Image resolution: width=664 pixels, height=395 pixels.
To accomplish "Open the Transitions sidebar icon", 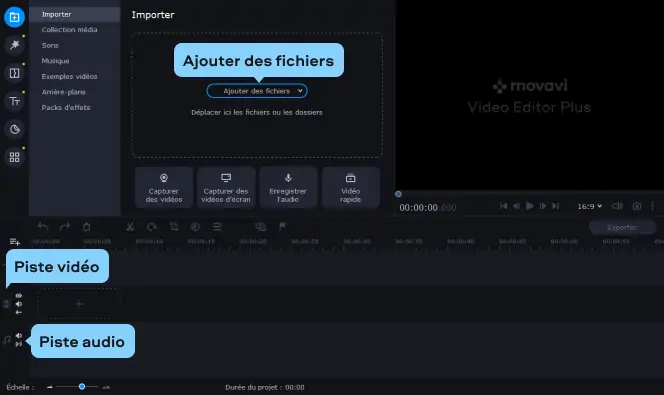I will tap(14, 73).
